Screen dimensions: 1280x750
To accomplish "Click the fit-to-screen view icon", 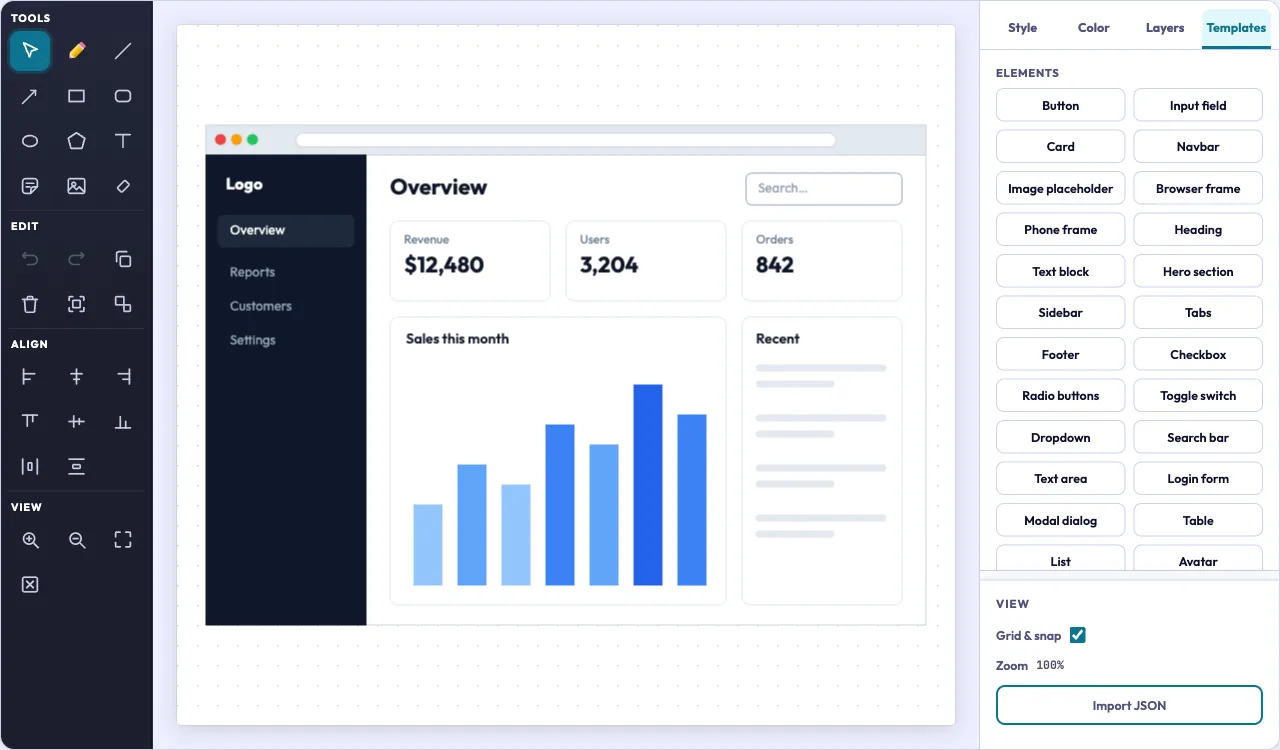I will [123, 540].
